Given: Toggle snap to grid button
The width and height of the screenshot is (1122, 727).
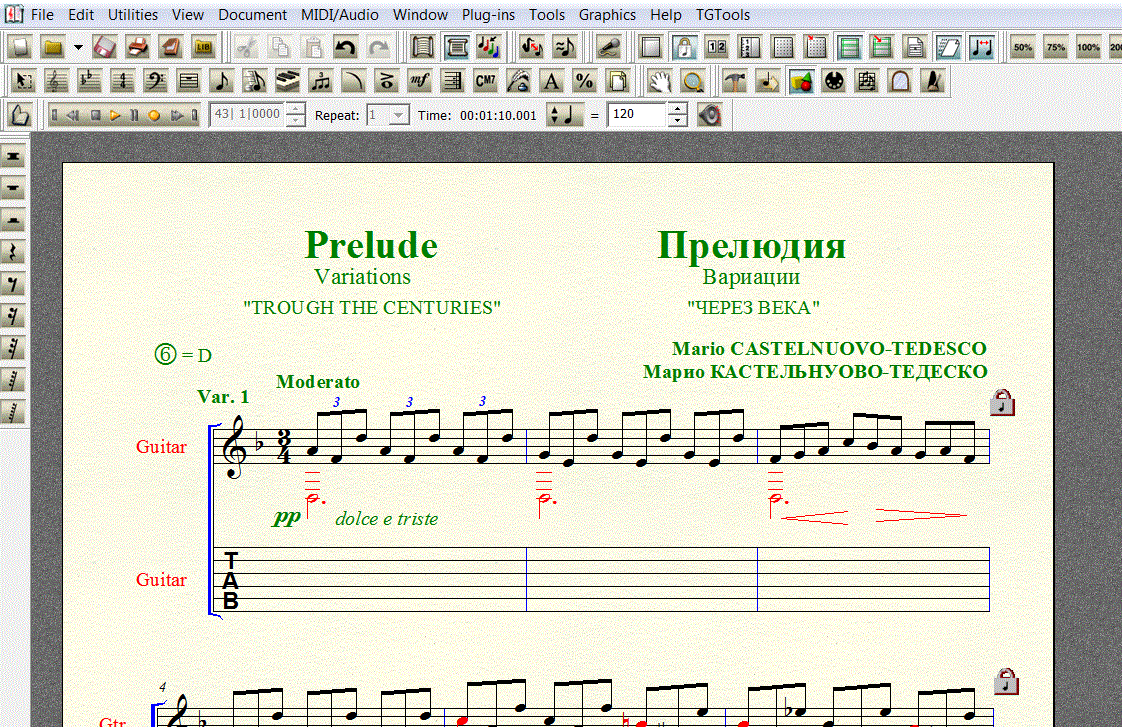Looking at the screenshot, I should pyautogui.click(x=816, y=47).
